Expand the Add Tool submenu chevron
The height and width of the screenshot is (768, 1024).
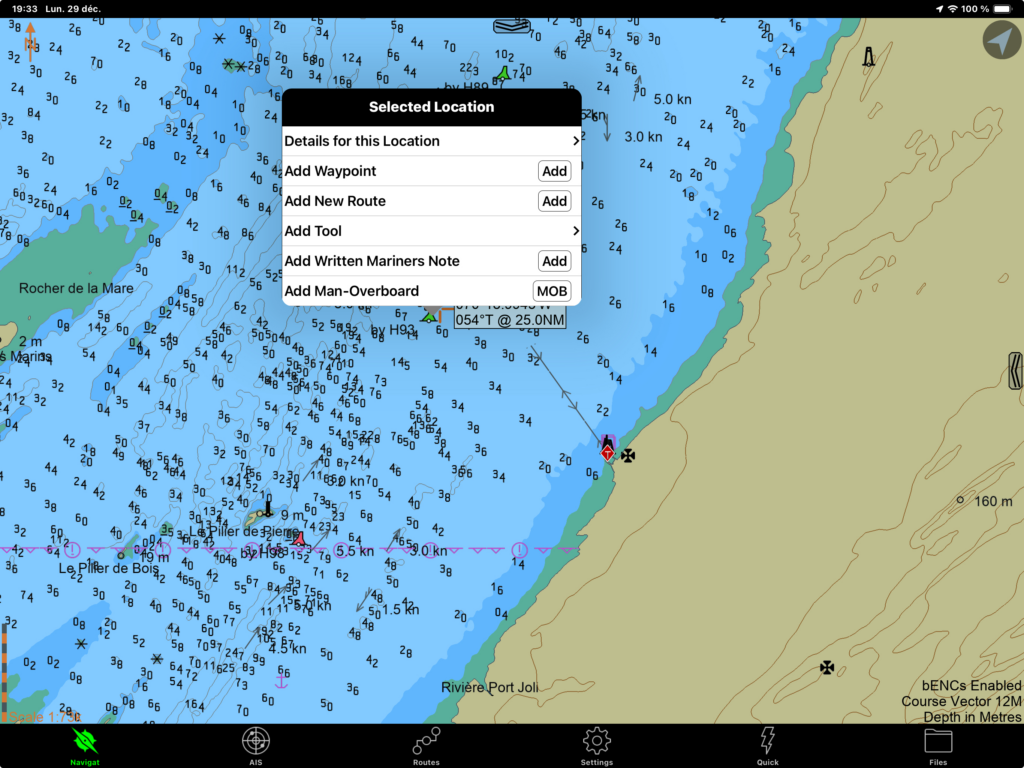click(575, 231)
